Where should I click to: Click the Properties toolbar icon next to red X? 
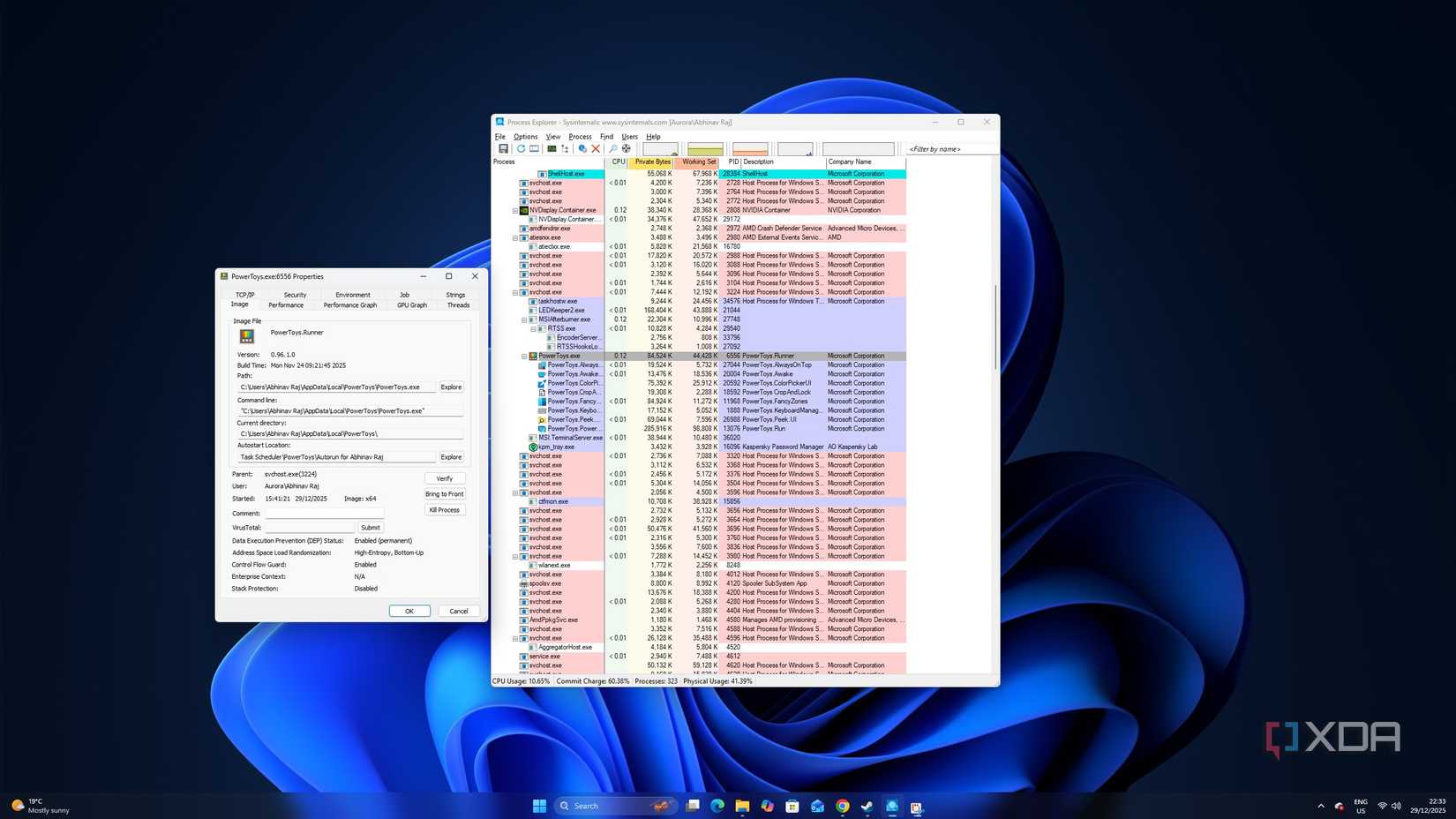(582, 149)
